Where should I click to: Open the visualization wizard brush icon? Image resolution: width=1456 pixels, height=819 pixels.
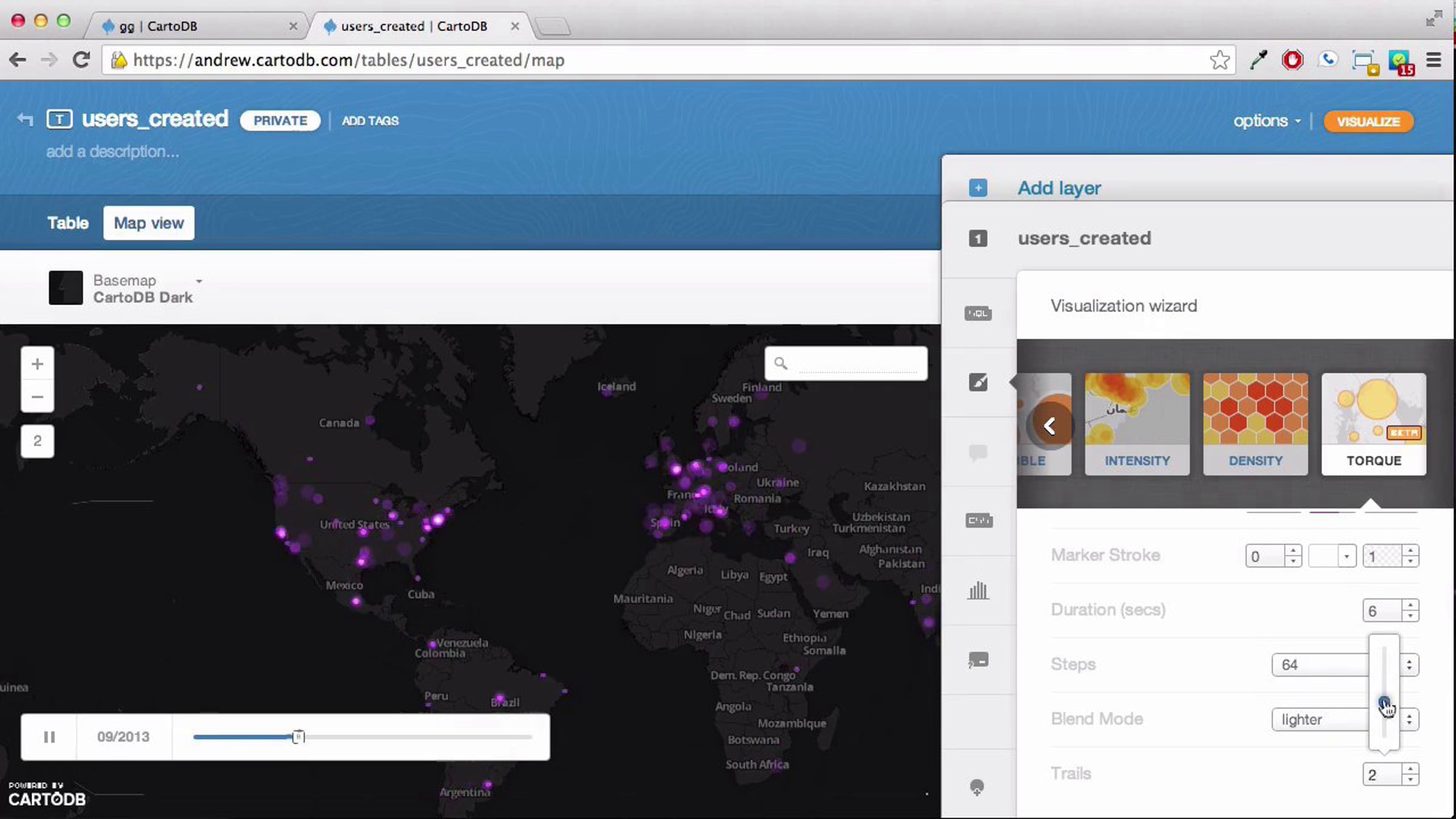pos(978,382)
